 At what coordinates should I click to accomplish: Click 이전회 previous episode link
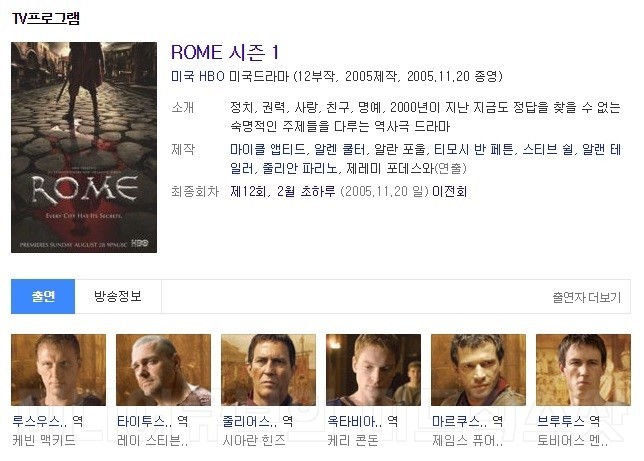click(x=449, y=191)
